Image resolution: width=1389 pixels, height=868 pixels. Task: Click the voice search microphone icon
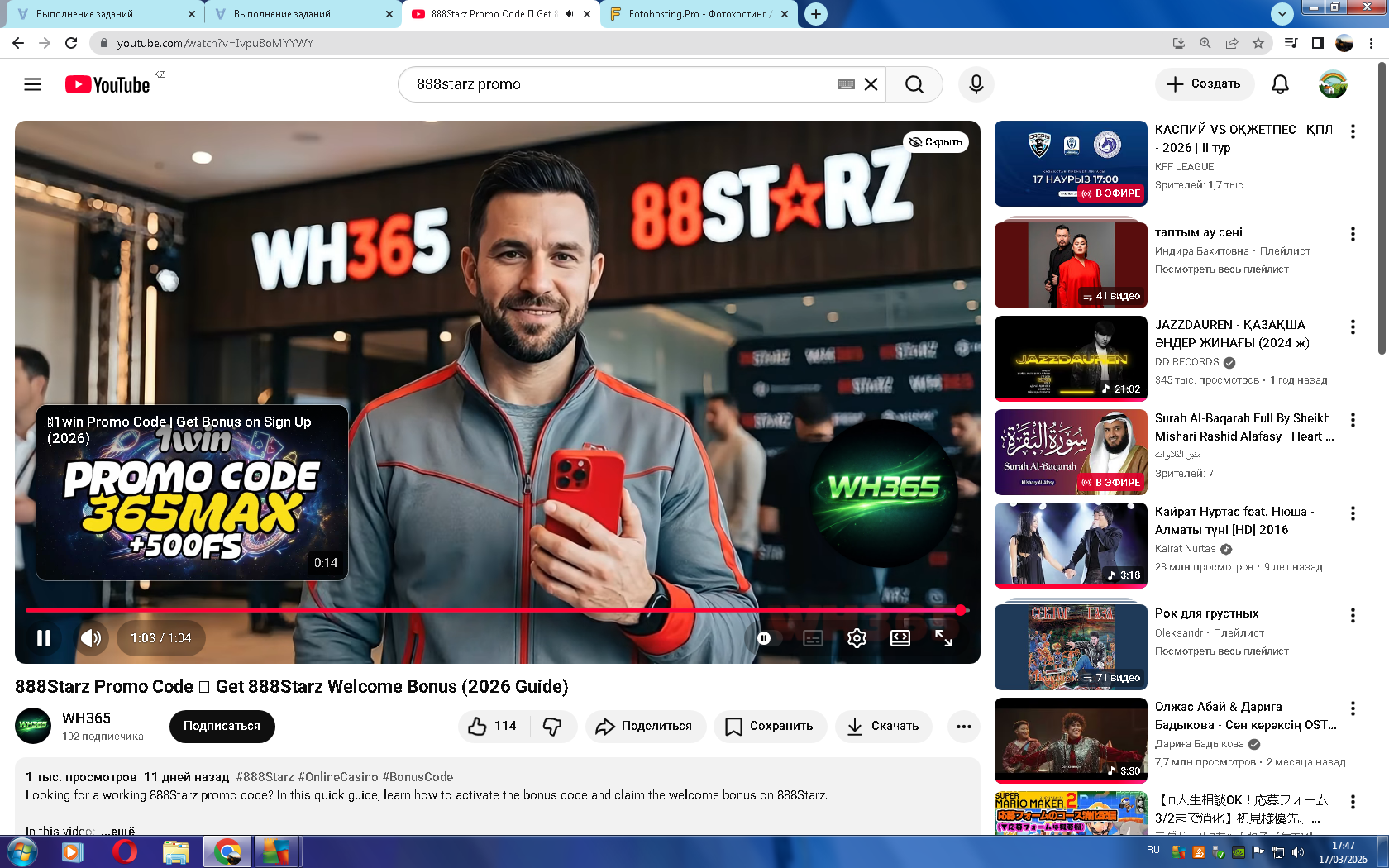(x=976, y=84)
